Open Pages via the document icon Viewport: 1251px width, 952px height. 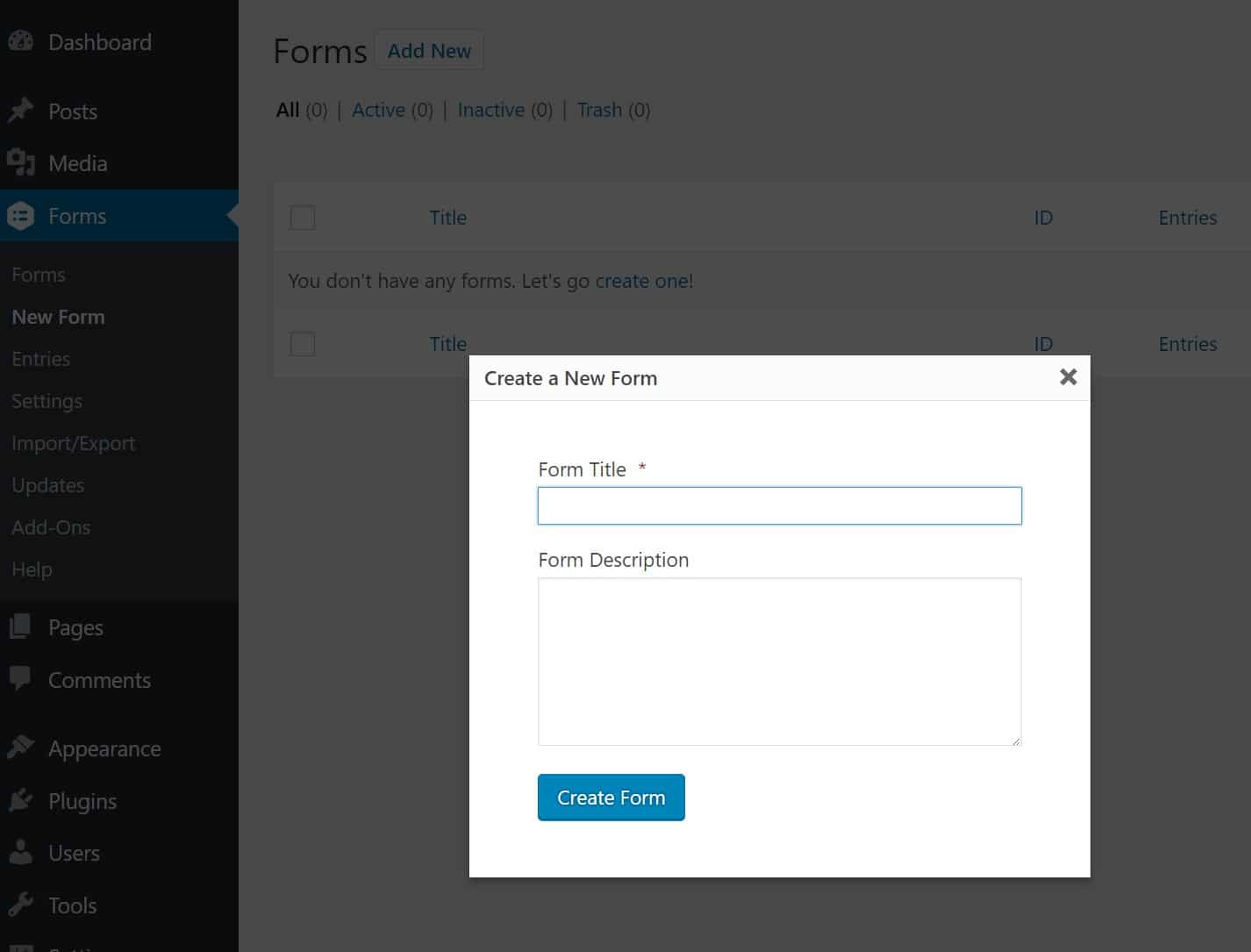21,626
